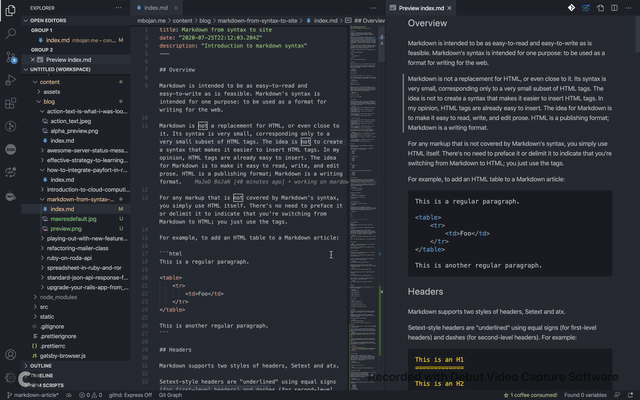Open preview group more actions ellipsis
The image size is (640, 400).
coord(629,8)
